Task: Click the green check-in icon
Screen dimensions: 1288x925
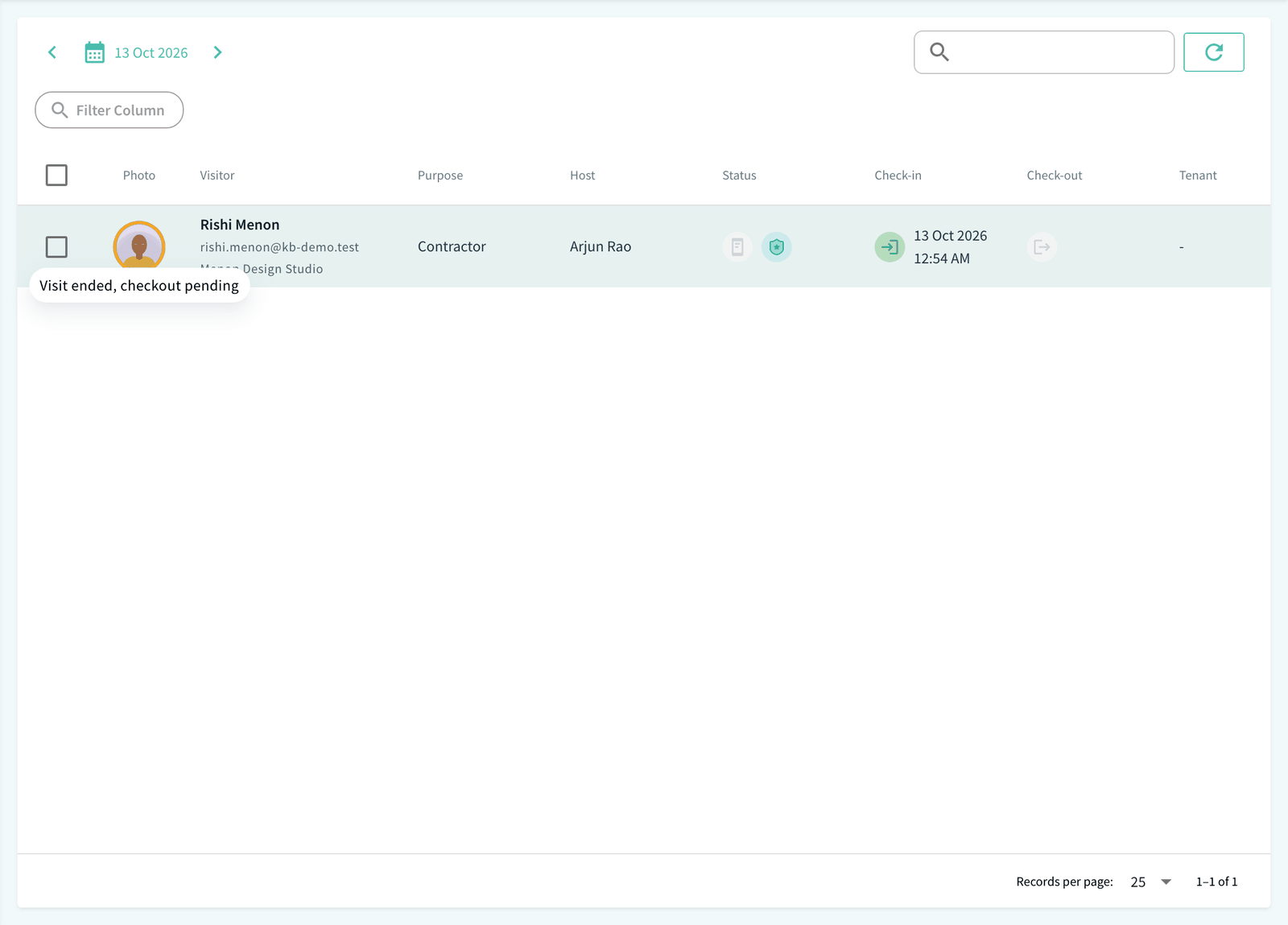Action: (890, 246)
